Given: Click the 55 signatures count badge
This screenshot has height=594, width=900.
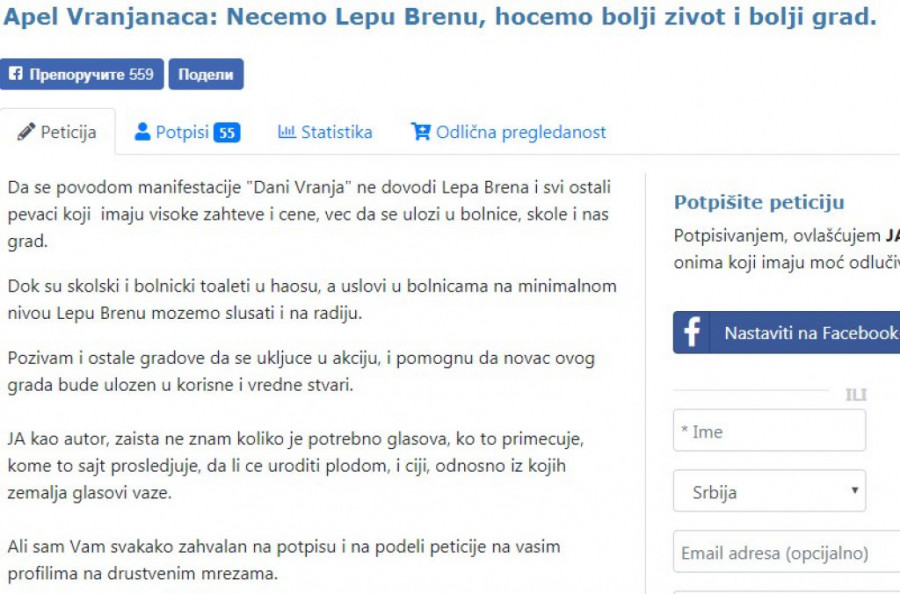Looking at the screenshot, I should [227, 132].
